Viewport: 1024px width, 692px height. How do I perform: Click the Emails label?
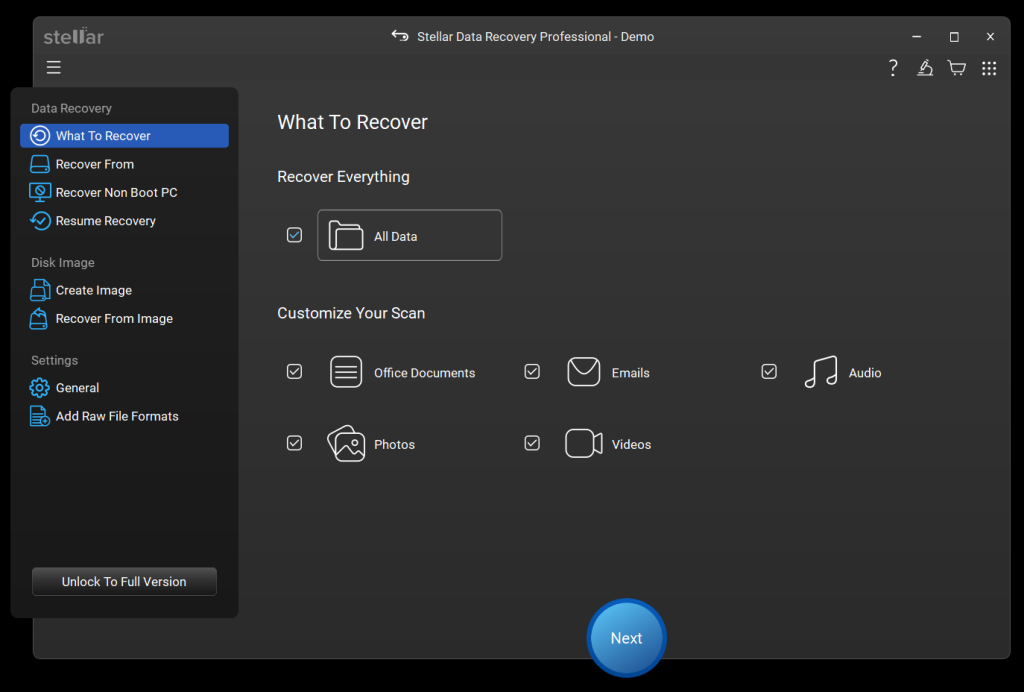pyautogui.click(x=630, y=373)
